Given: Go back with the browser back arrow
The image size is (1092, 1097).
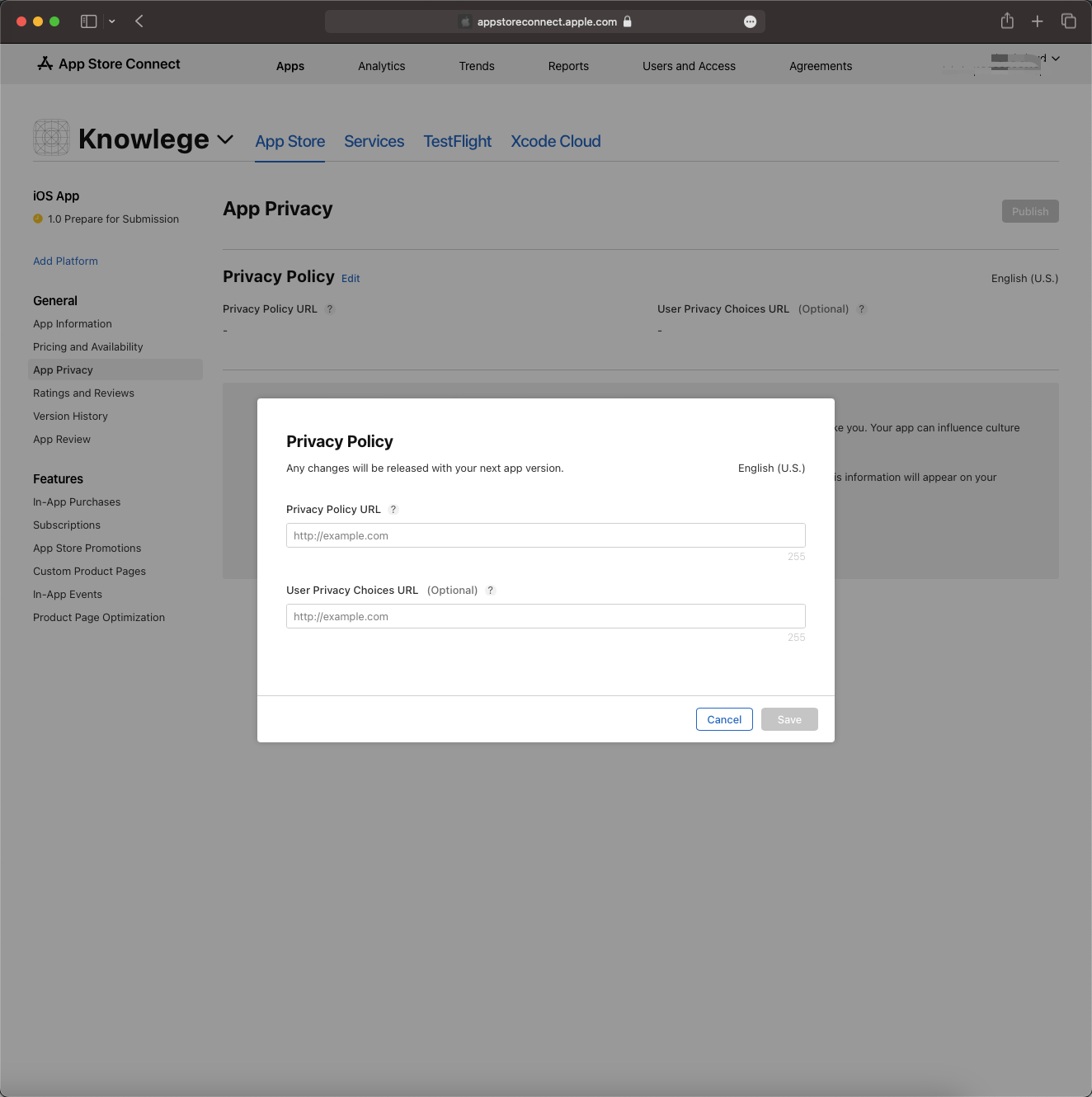Looking at the screenshot, I should click(139, 21).
